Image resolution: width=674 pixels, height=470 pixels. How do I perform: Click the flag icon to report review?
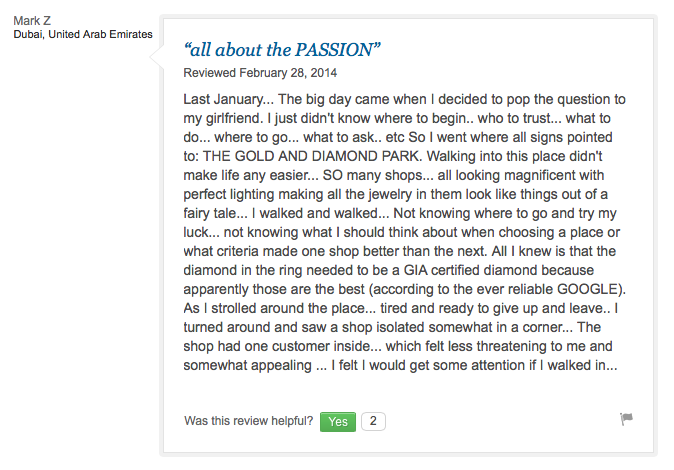click(x=627, y=420)
